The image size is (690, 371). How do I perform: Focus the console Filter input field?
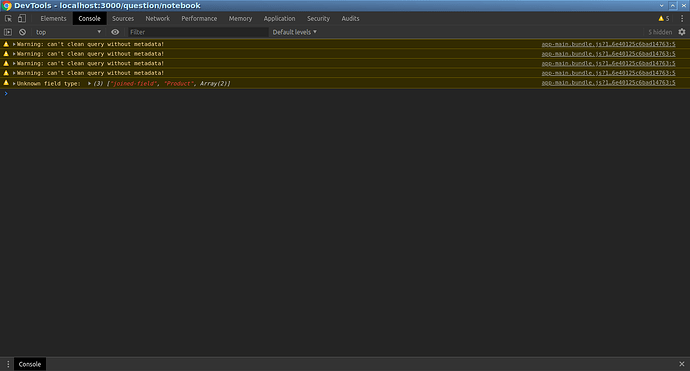[x=198, y=32]
